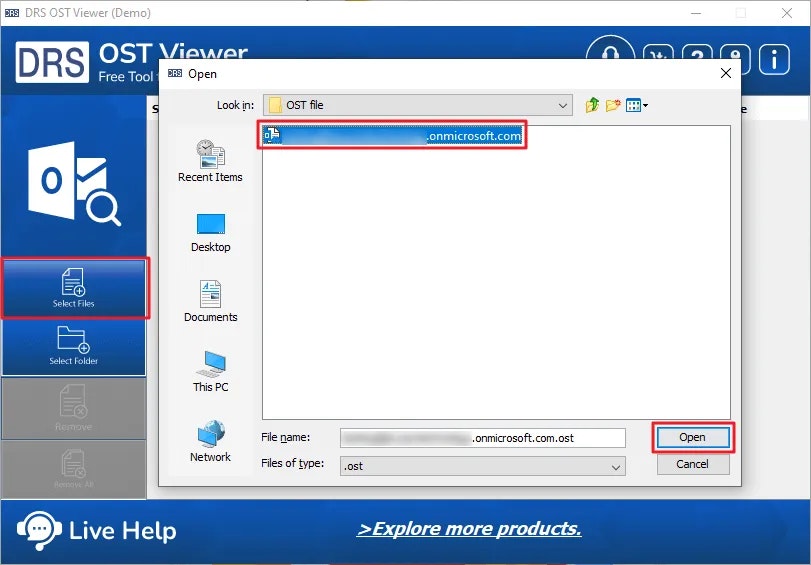Click the Outlook search logo icon

tap(74, 182)
